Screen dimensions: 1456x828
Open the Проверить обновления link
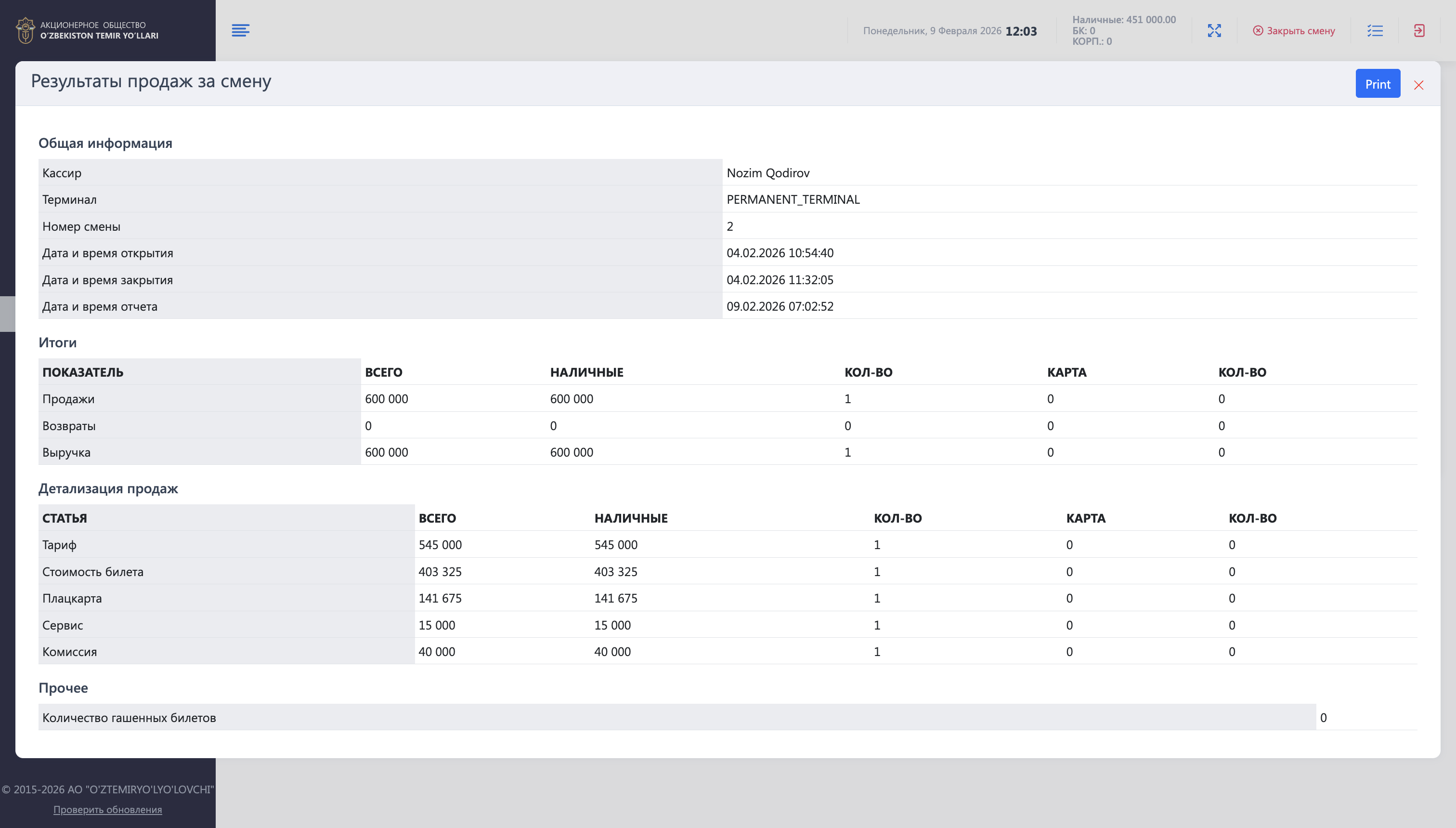click(107, 809)
